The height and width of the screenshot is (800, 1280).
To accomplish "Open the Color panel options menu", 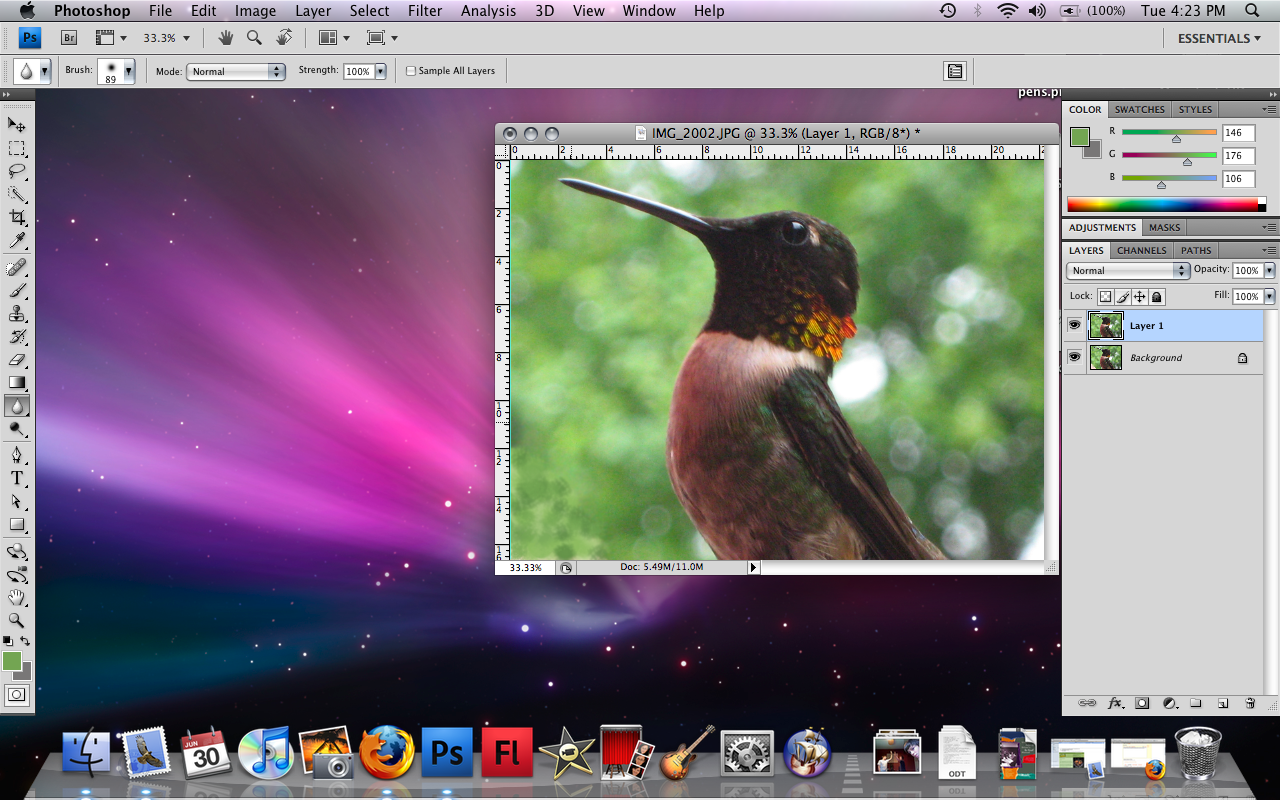I will (x=1268, y=109).
